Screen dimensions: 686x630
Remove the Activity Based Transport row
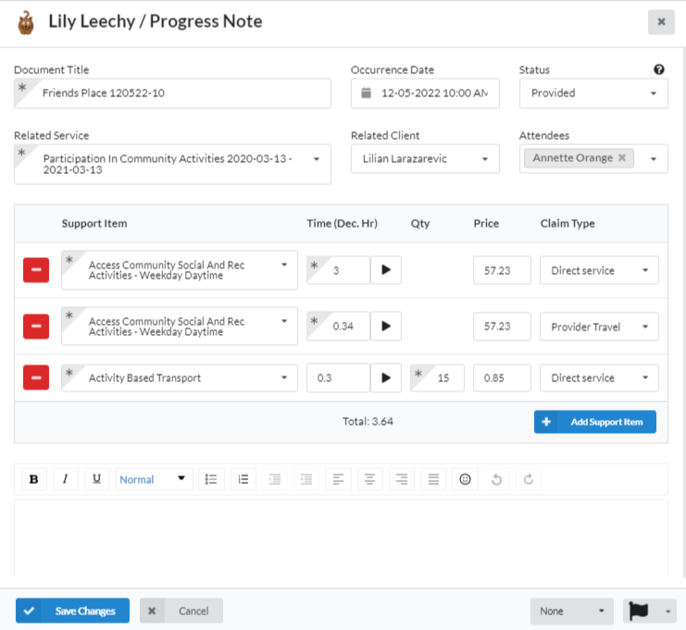point(36,378)
